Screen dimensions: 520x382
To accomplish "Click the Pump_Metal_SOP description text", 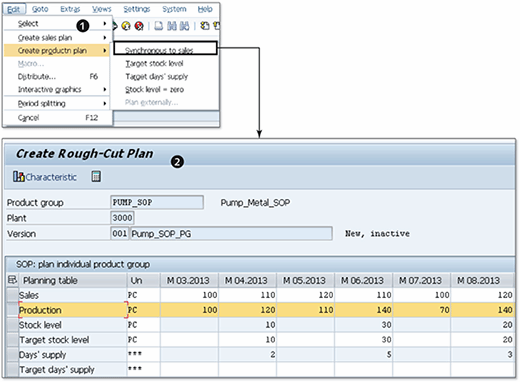I will (x=255, y=203).
